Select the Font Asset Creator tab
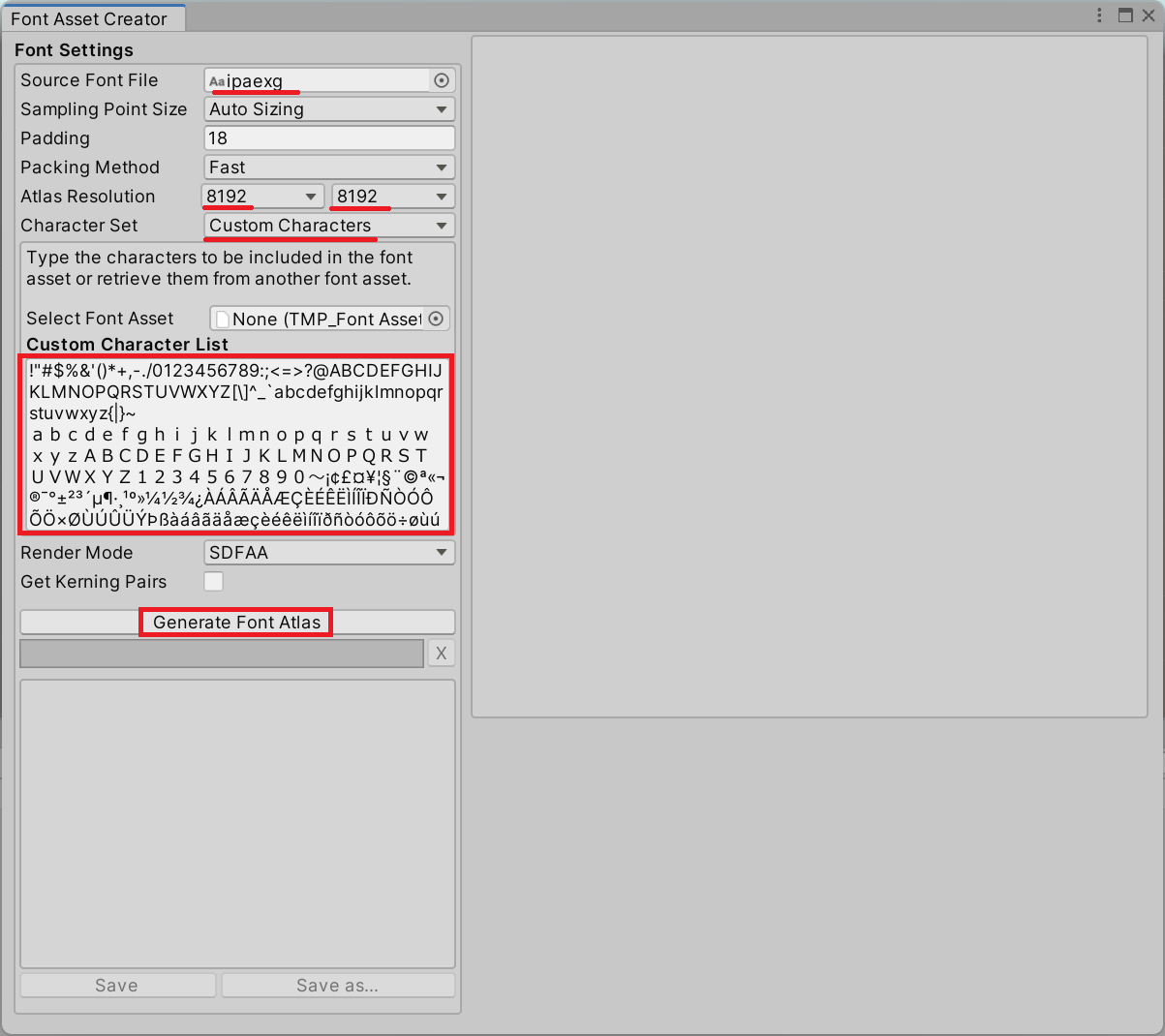This screenshot has height=1036, width=1165. click(92, 16)
